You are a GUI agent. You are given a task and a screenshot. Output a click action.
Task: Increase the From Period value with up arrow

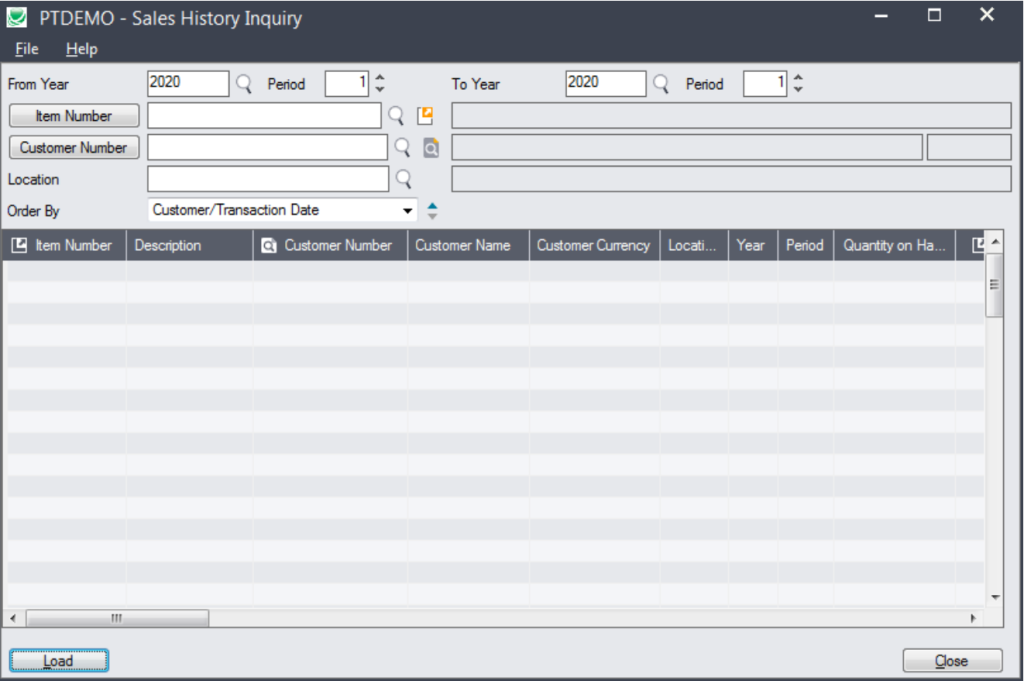379,78
